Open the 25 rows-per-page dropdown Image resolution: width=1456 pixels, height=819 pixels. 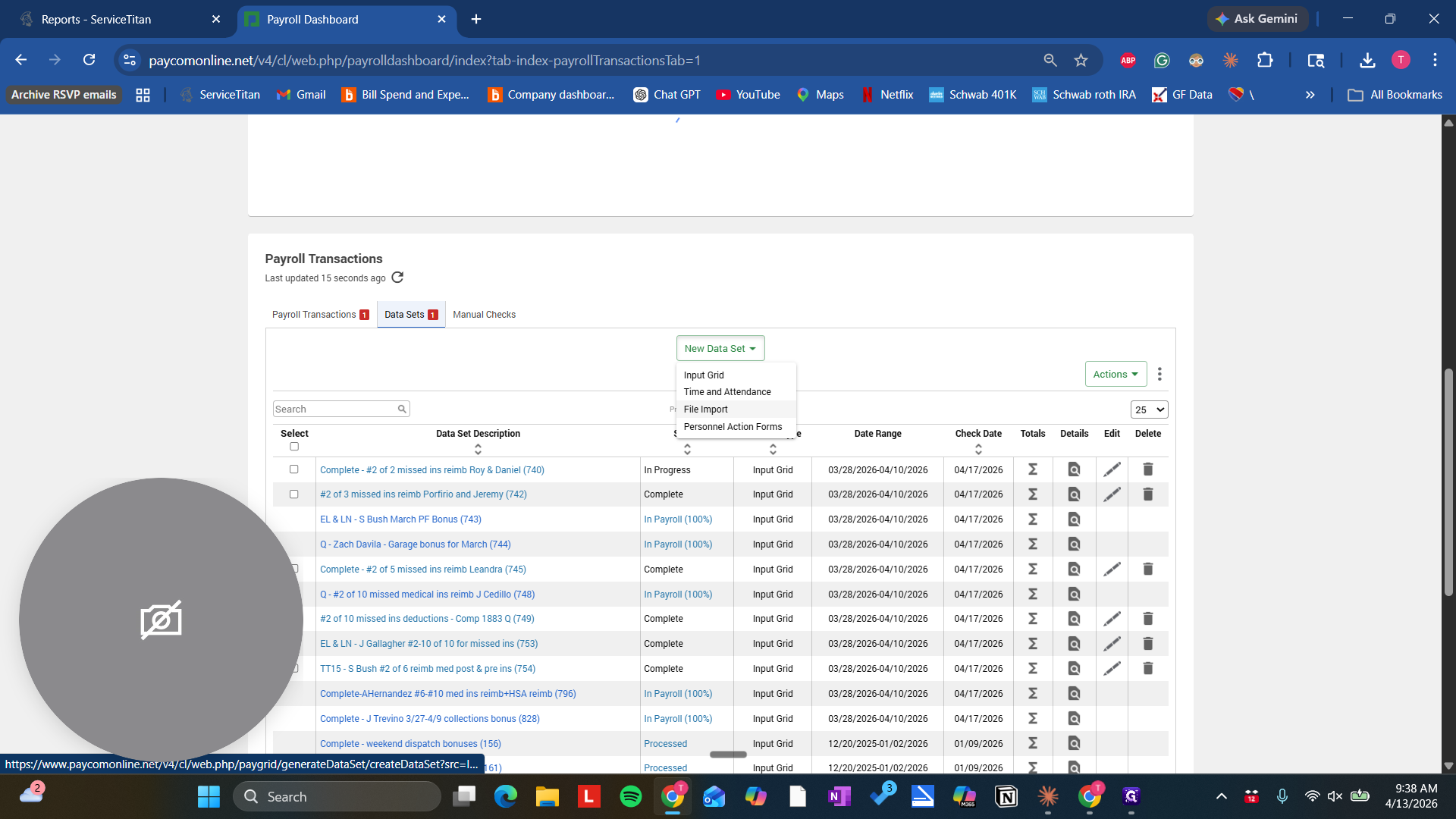coord(1149,409)
